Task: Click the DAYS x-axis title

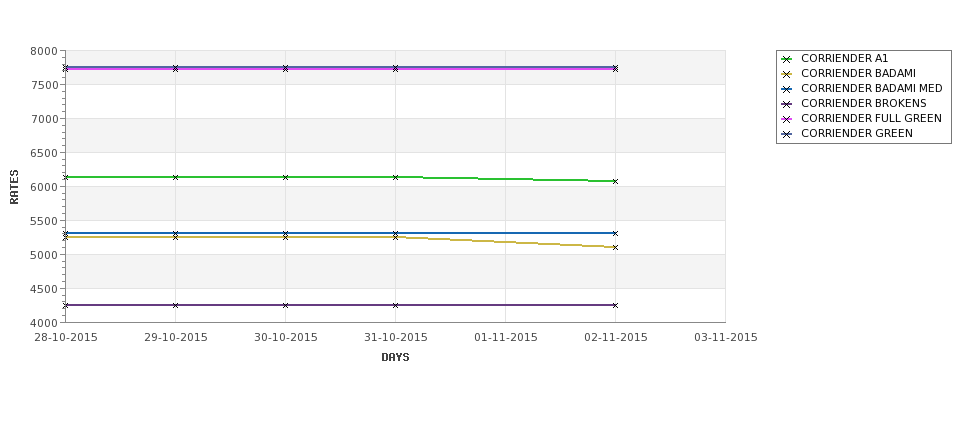Action: tap(395, 358)
